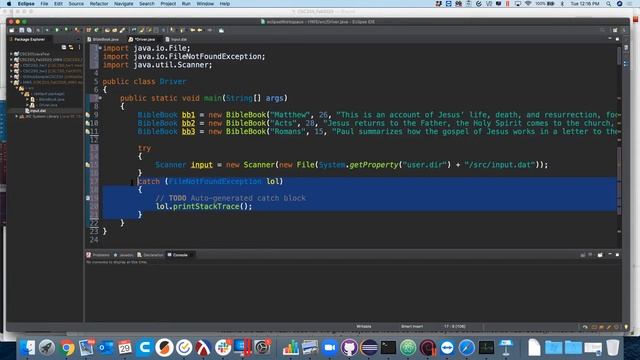Toggle fold on the main method
The width and height of the screenshot is (640, 360).
(x=100, y=98)
